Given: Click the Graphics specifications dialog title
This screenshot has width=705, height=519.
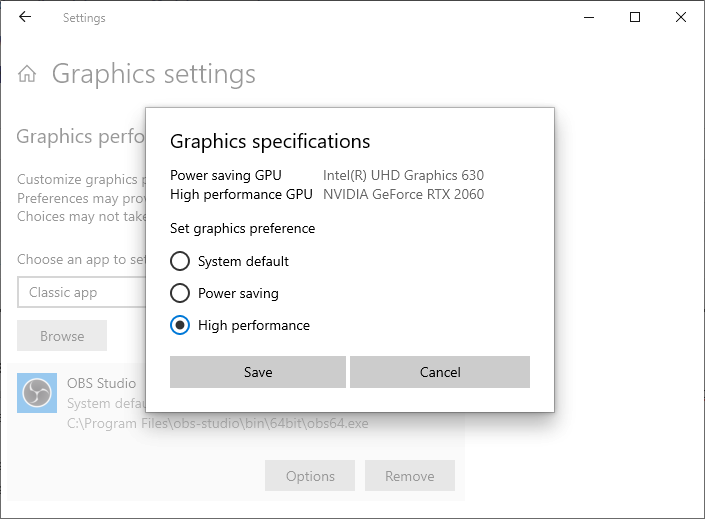Looking at the screenshot, I should pos(270,141).
